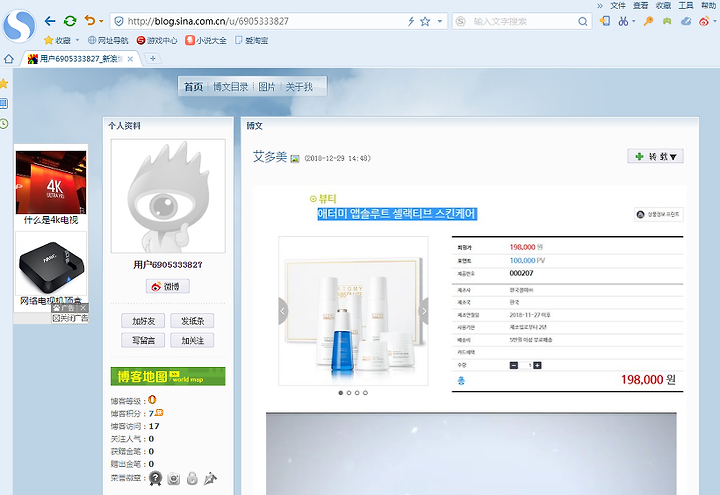Click the sidebar history clock icon
720x495 pixels.
pos(4,124)
